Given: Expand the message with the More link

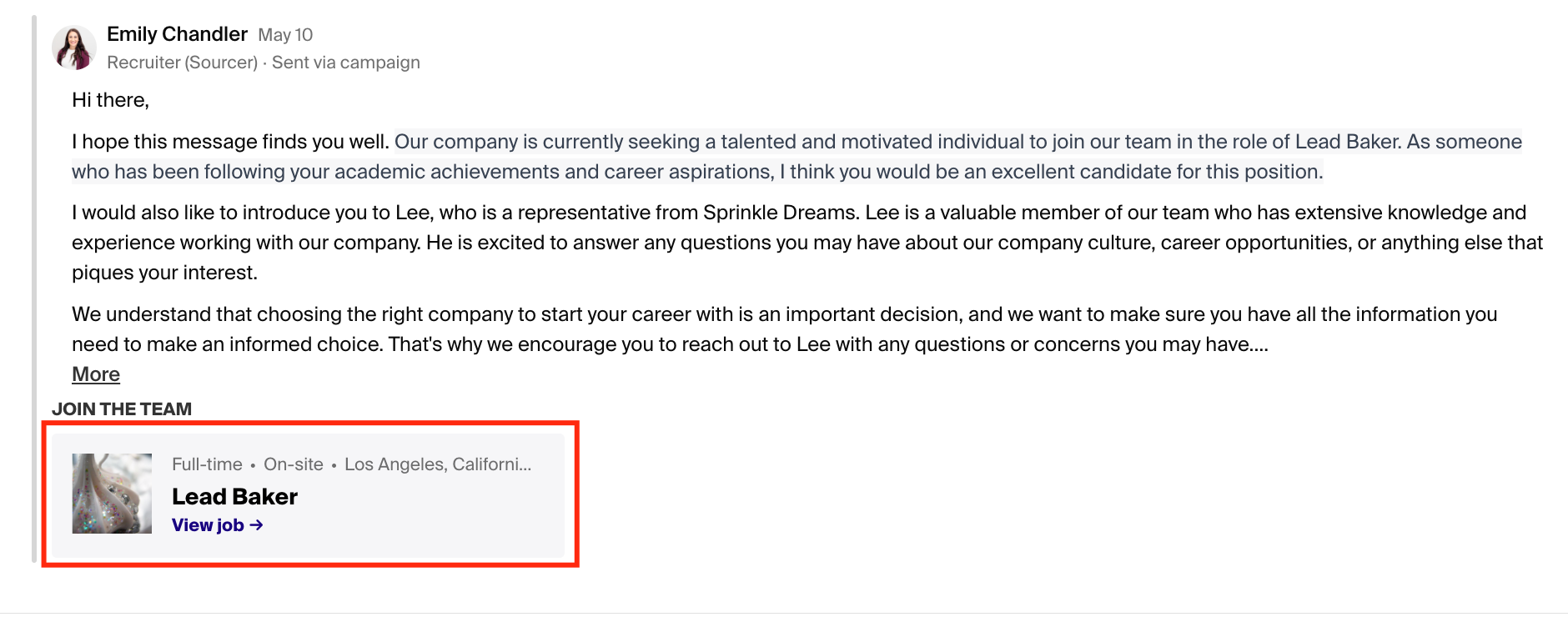Looking at the screenshot, I should point(96,374).
